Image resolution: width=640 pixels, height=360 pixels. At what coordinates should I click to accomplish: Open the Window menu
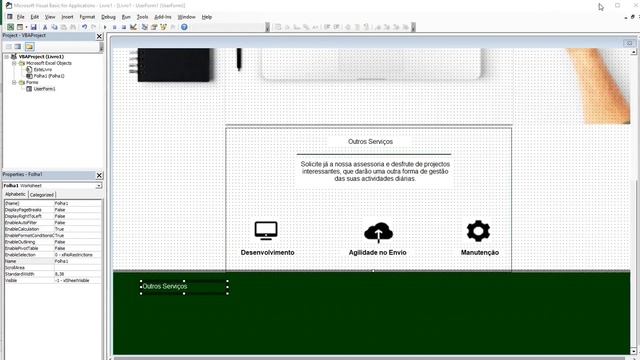point(187,17)
